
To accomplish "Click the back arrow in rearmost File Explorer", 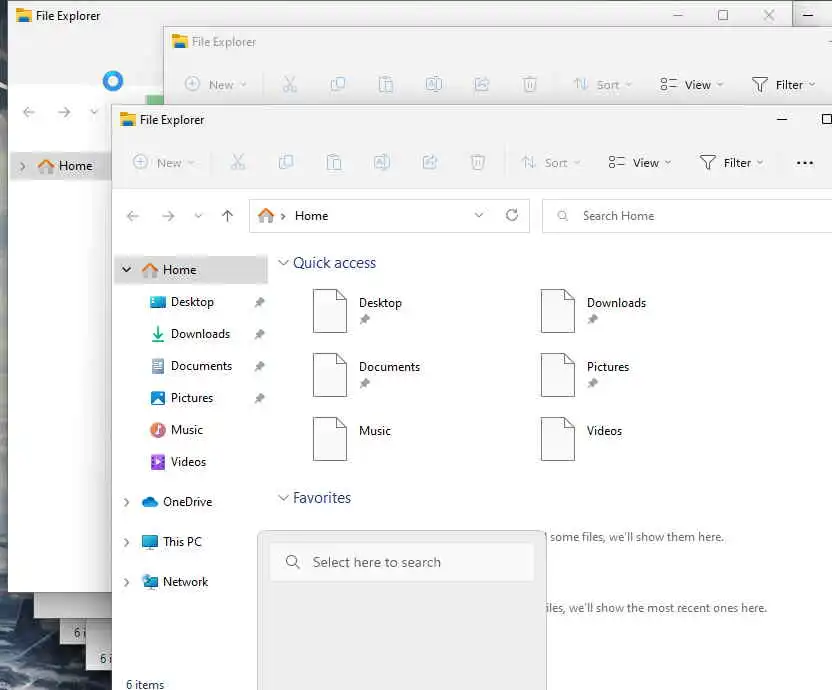I will click(x=29, y=112).
